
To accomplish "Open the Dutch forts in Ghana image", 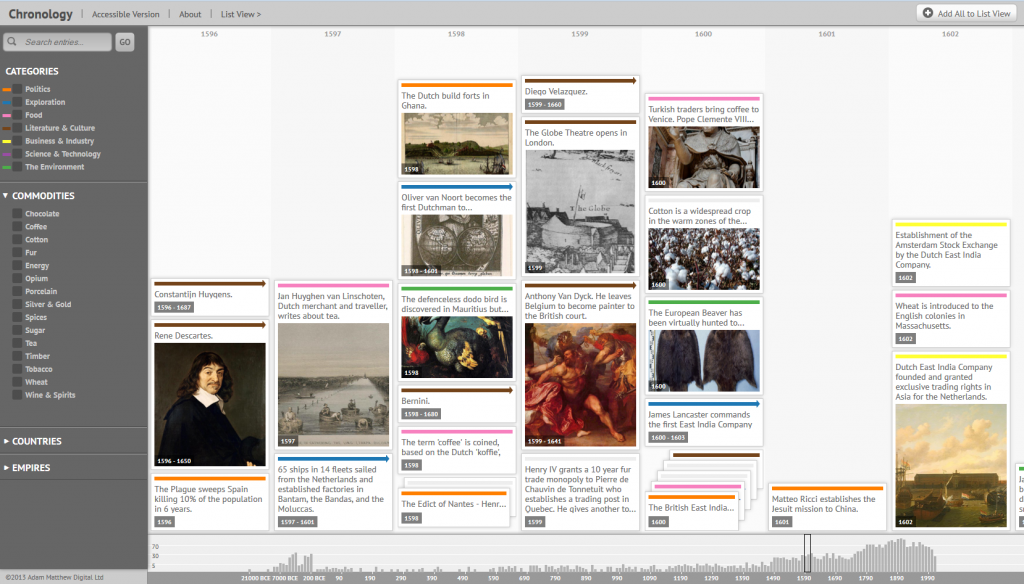I will [x=457, y=144].
